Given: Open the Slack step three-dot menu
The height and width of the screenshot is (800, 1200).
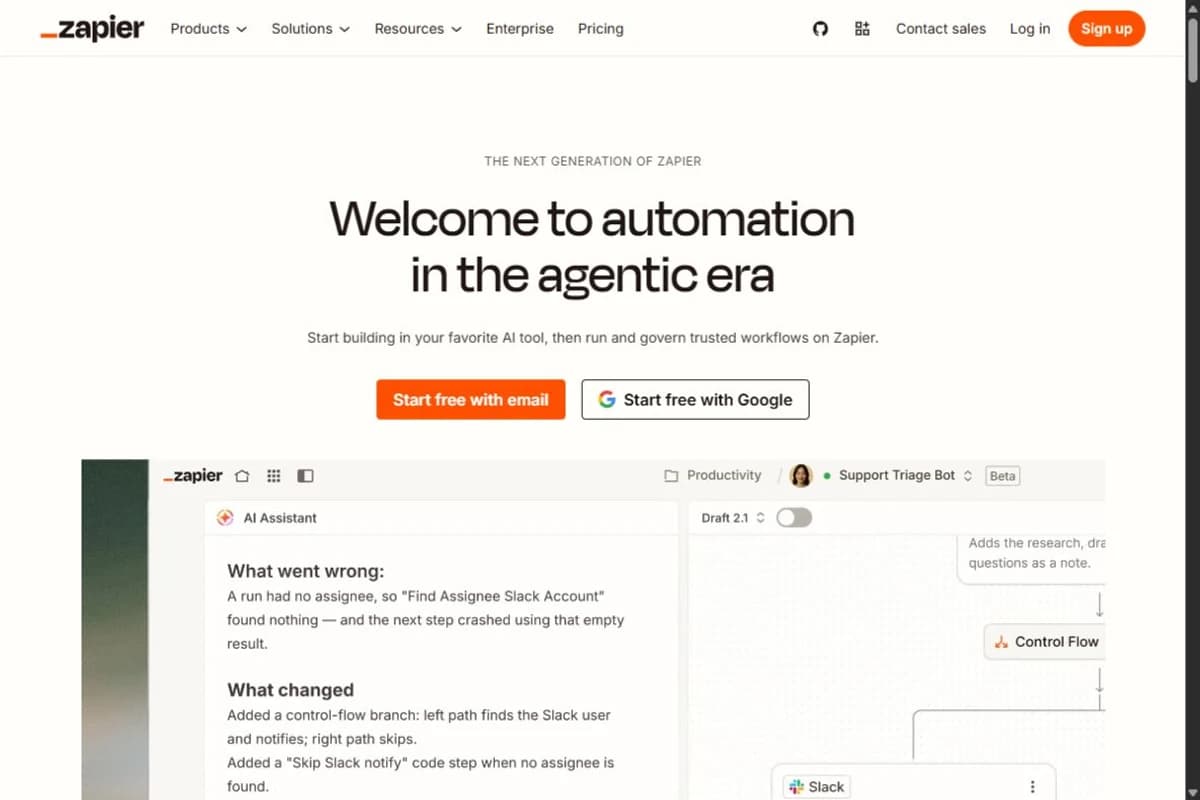Looking at the screenshot, I should click(x=1033, y=787).
